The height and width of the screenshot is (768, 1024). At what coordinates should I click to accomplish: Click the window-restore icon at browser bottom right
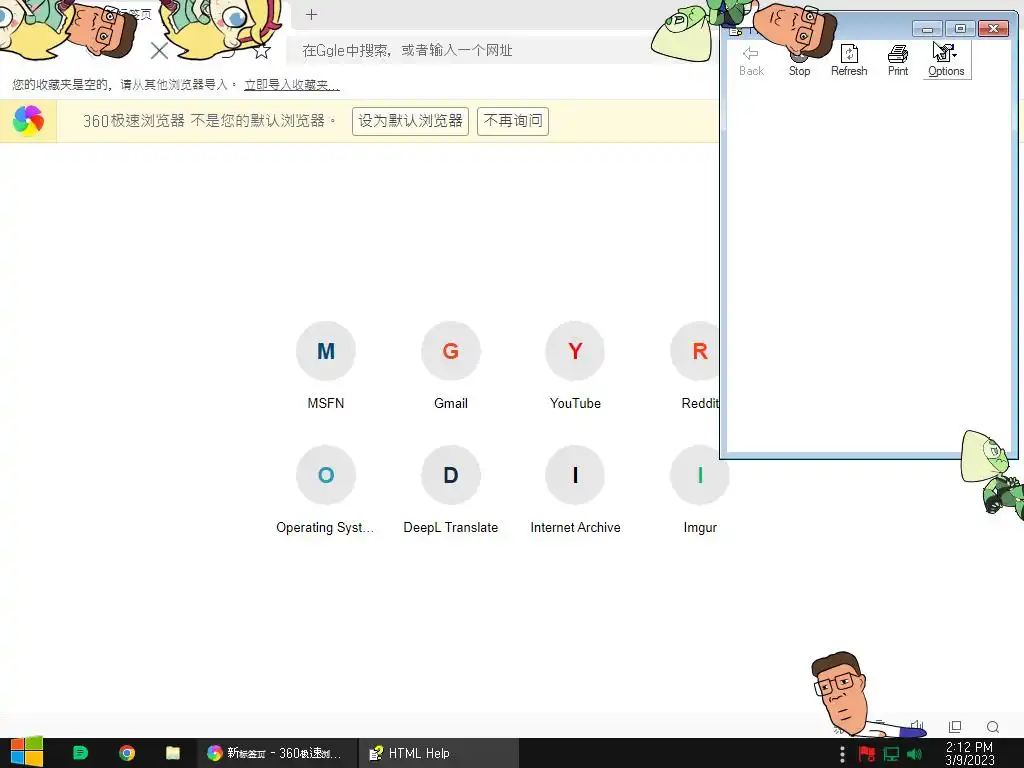tap(955, 726)
